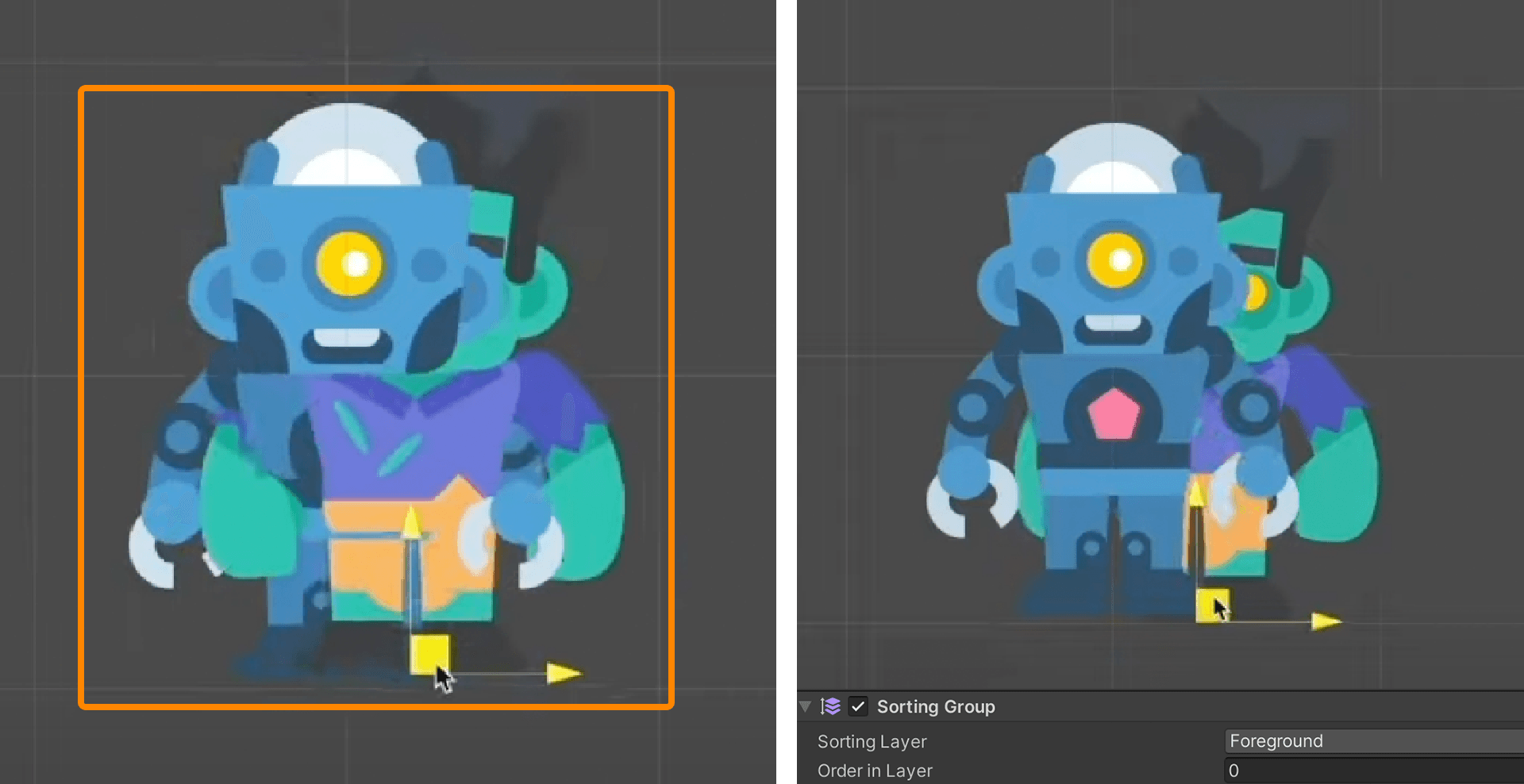
Task: Click the zombie's yellow eye in right scene
Action: click(x=1255, y=292)
